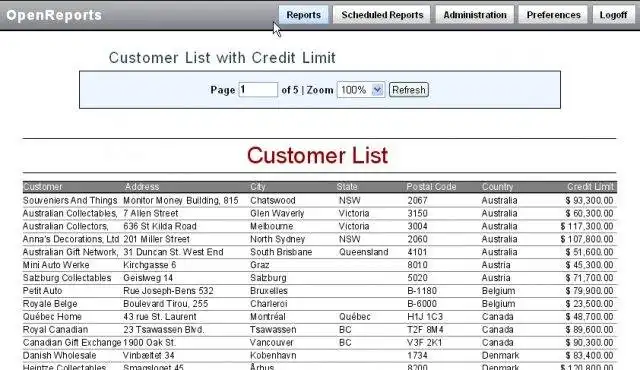Click the postal code B-1180
640x370 pixels.
coord(422,291)
